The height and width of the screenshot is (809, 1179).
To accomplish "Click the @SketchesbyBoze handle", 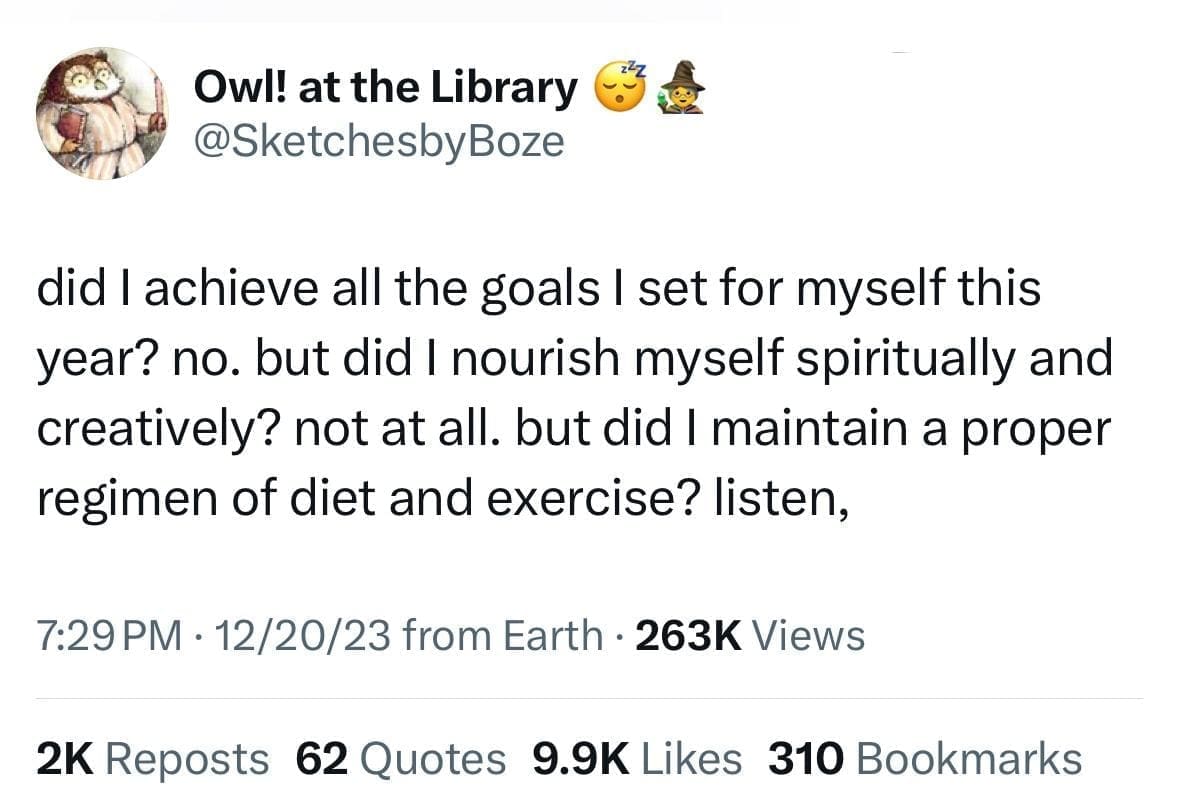I will [379, 141].
